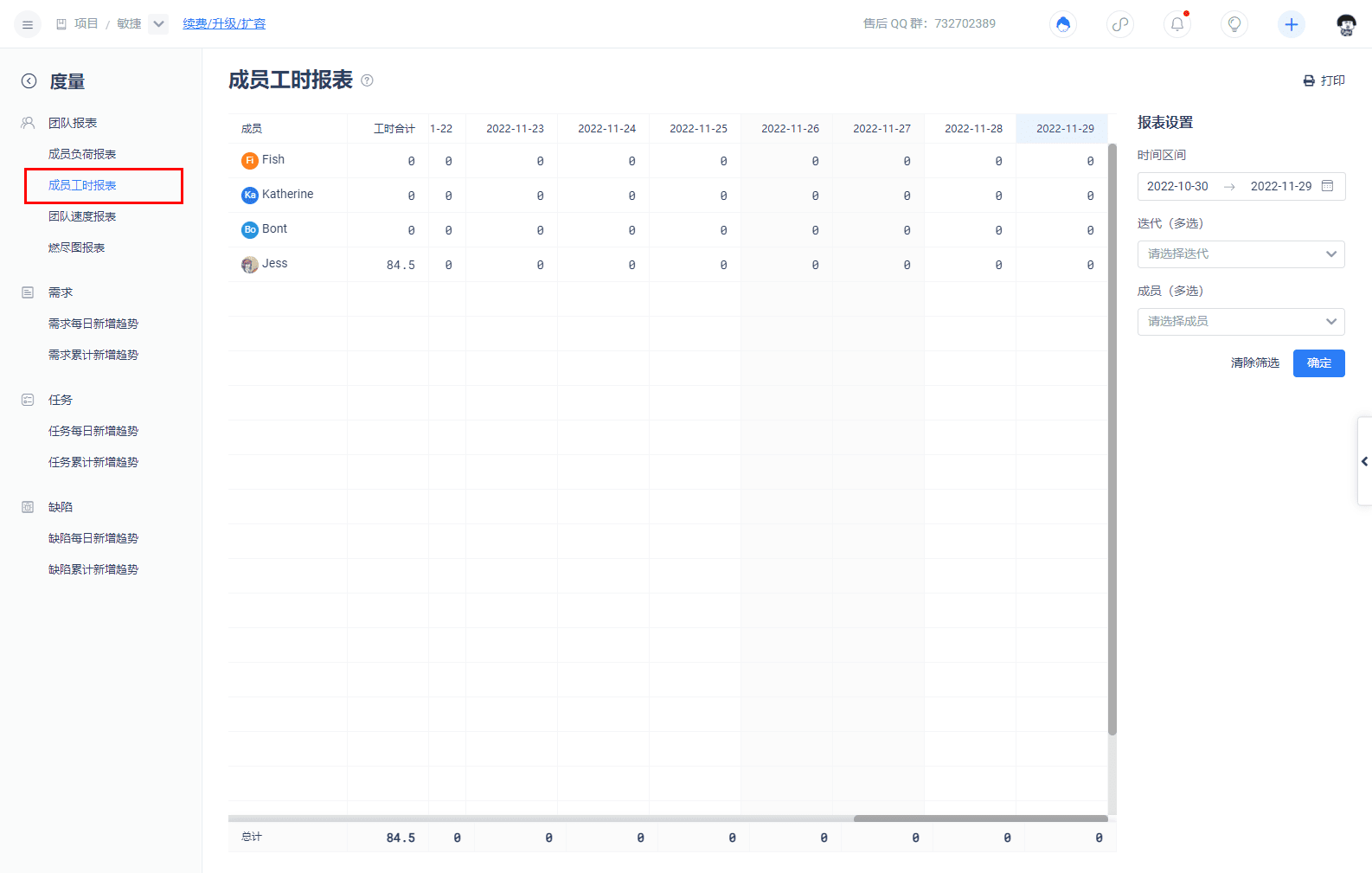The height and width of the screenshot is (873, 1372).
Task: Click the 任务 section icon
Action: click(28, 400)
